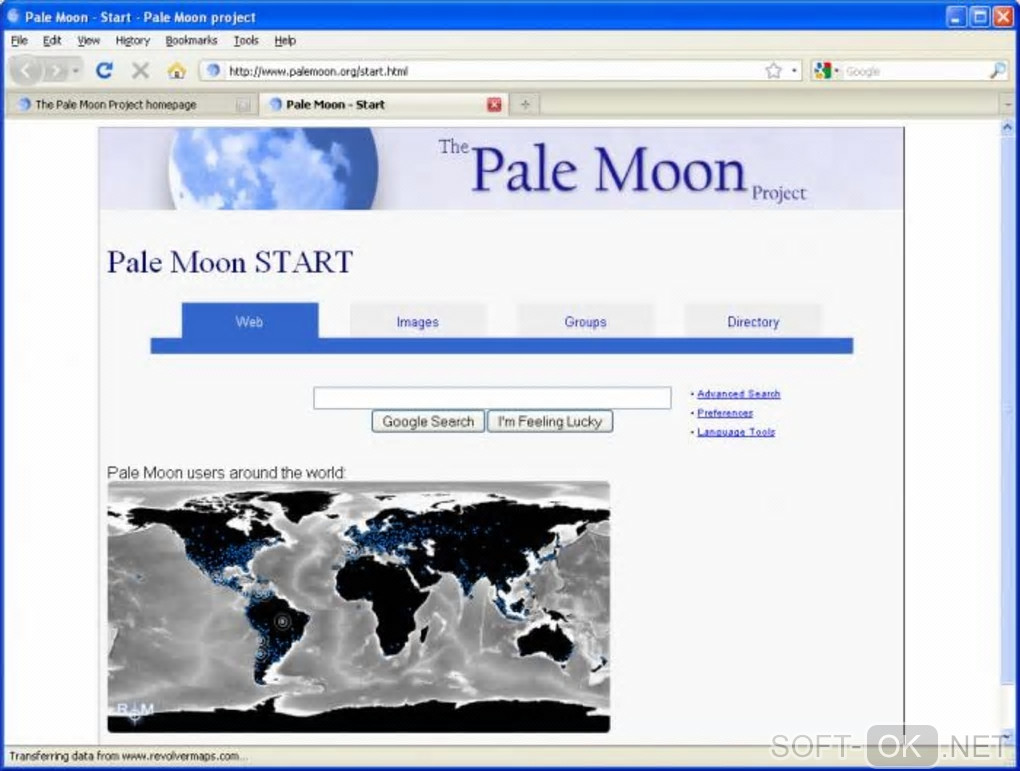
Task: Click the page's Google search text field
Action: click(492, 398)
